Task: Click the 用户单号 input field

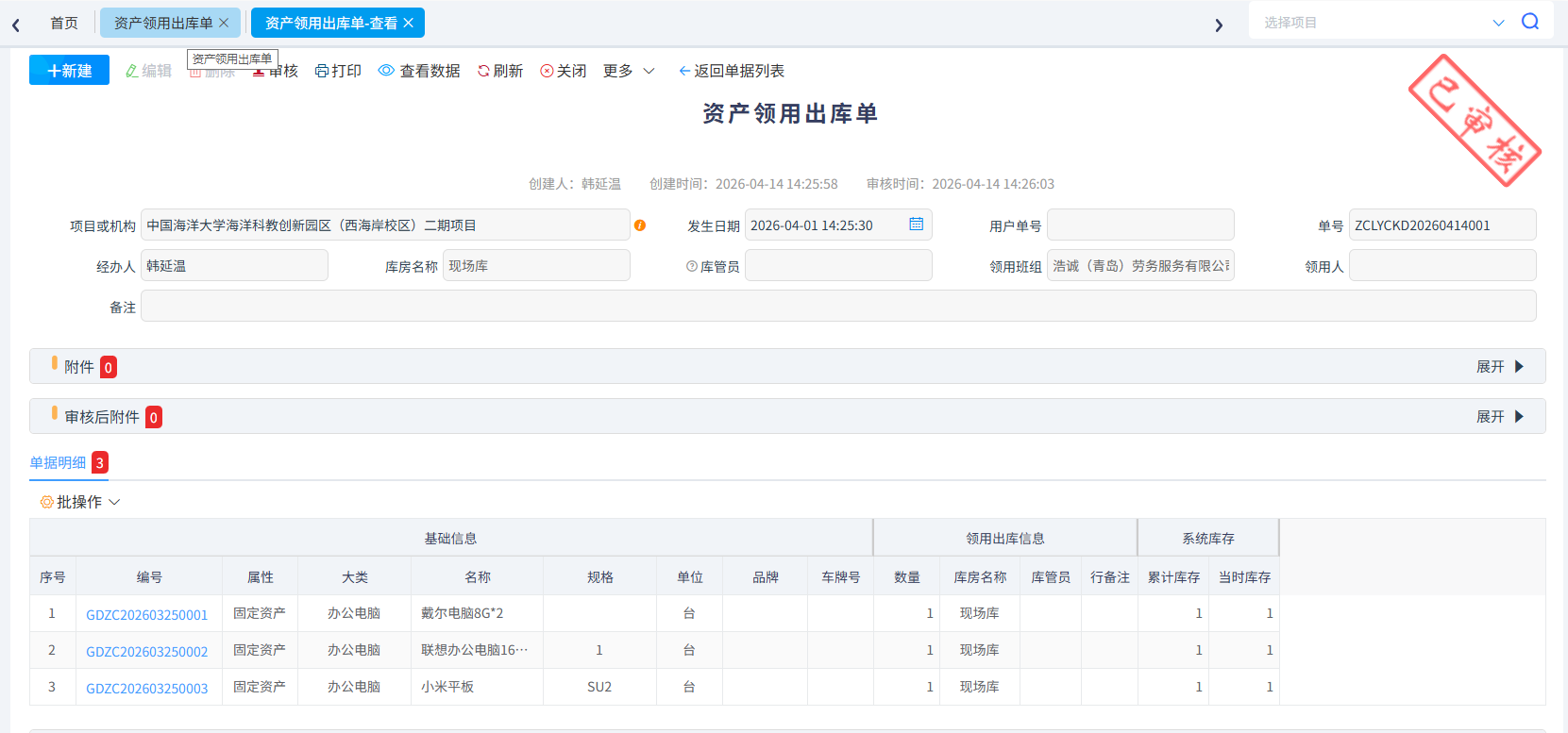Action: 1140,225
